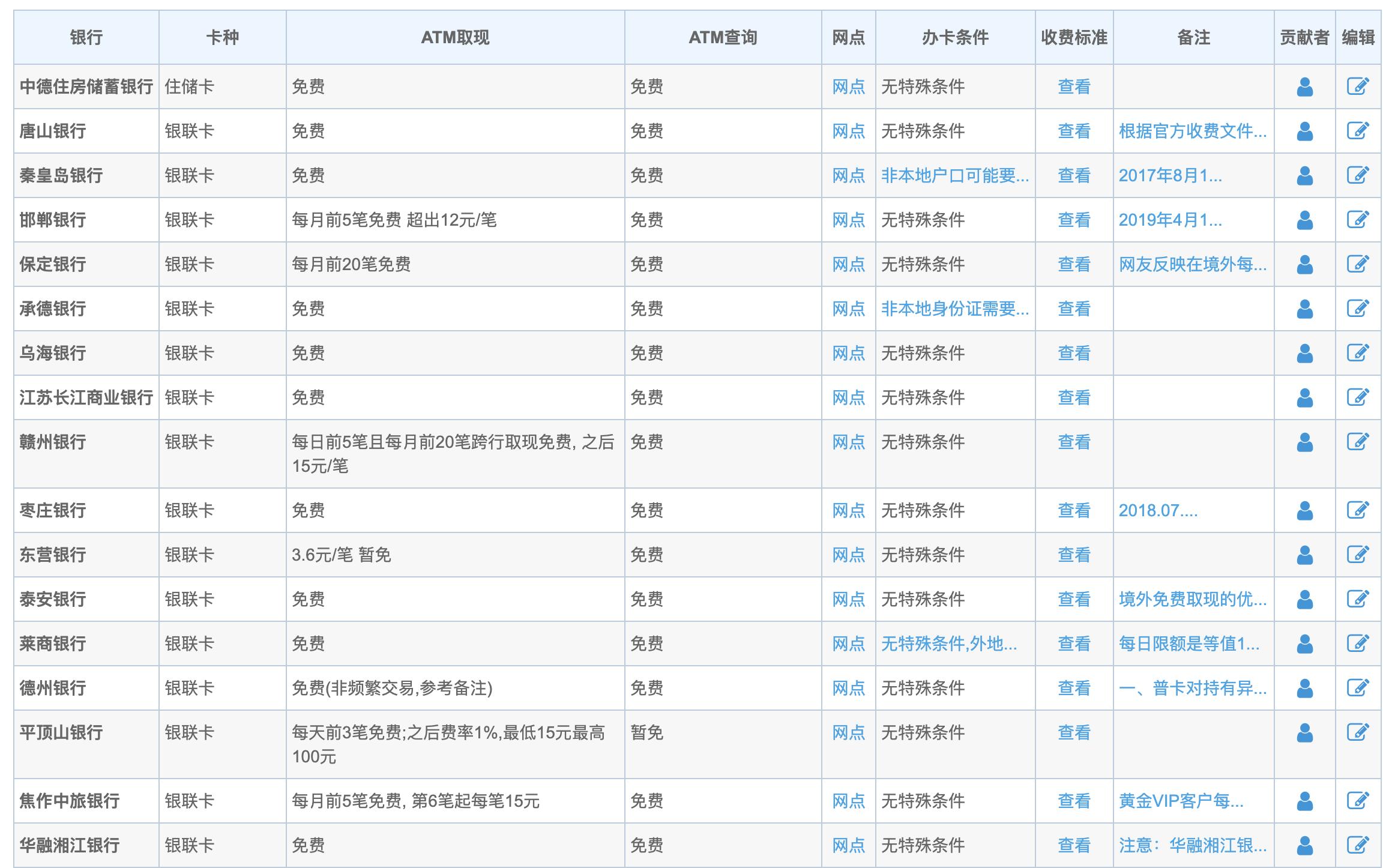This screenshot has height=868, width=1383.
Task: Edit the 中德住房储蓄银行 row
Action: coord(1358,86)
